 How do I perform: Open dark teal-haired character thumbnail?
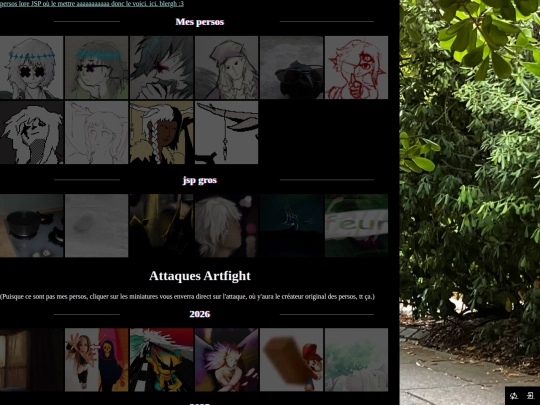162,68
